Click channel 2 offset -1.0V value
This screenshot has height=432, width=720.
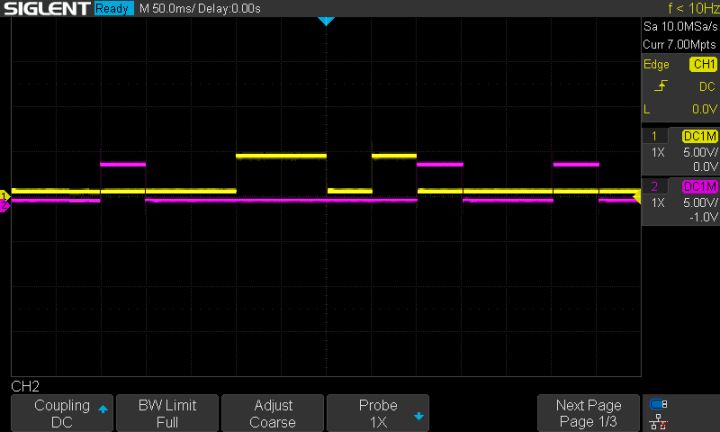tap(703, 217)
